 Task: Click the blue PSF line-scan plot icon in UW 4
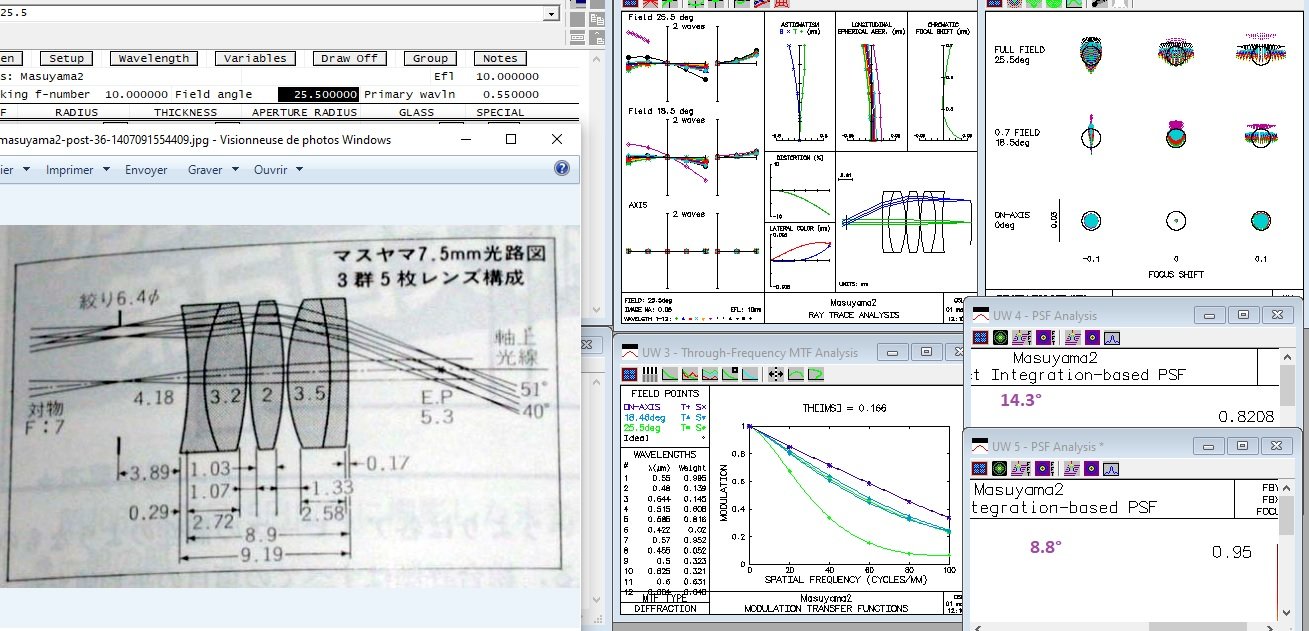pyautogui.click(x=1112, y=337)
